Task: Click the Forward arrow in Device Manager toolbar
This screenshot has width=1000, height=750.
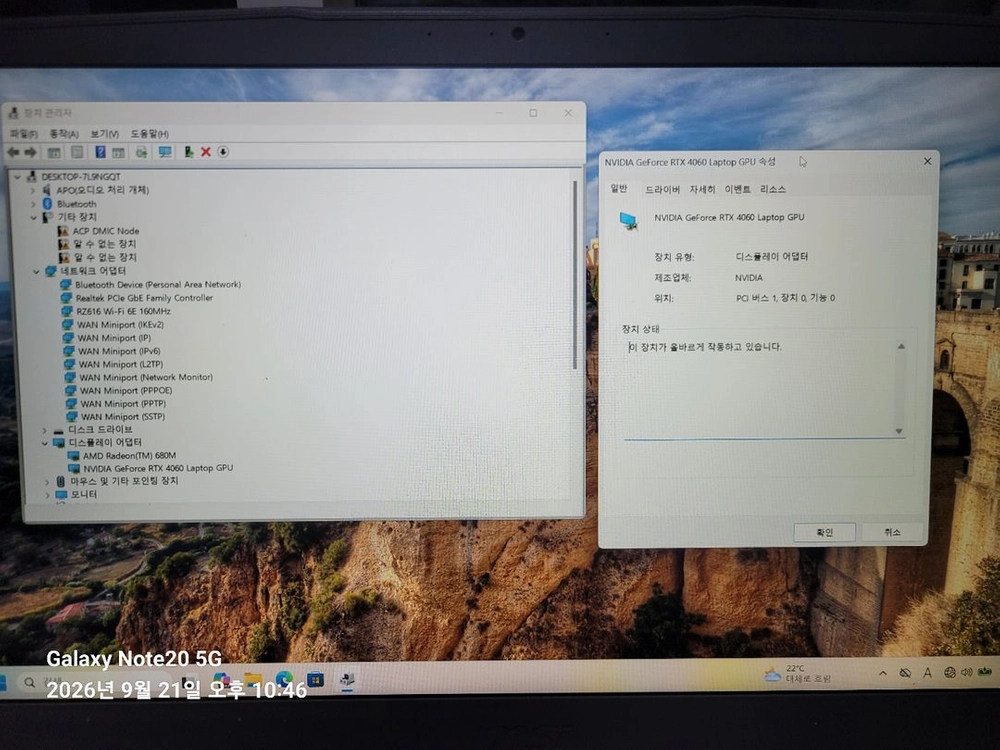Action: click(x=30, y=152)
